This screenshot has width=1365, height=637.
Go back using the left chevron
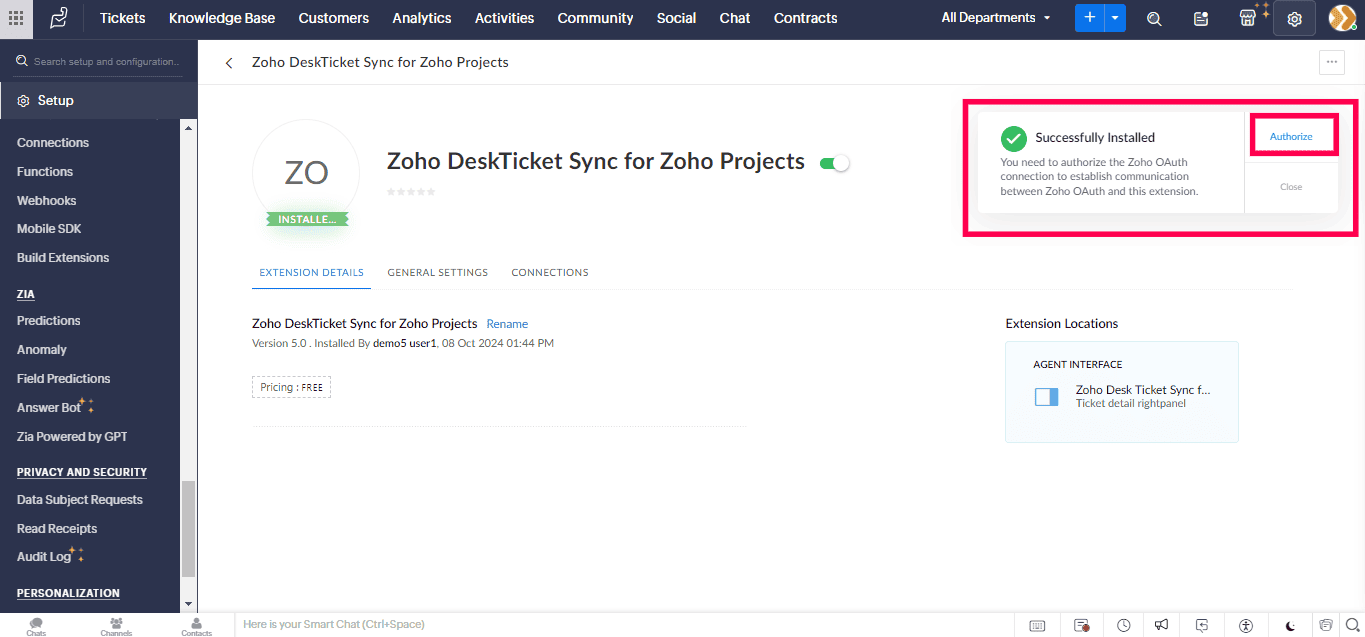pyautogui.click(x=229, y=63)
